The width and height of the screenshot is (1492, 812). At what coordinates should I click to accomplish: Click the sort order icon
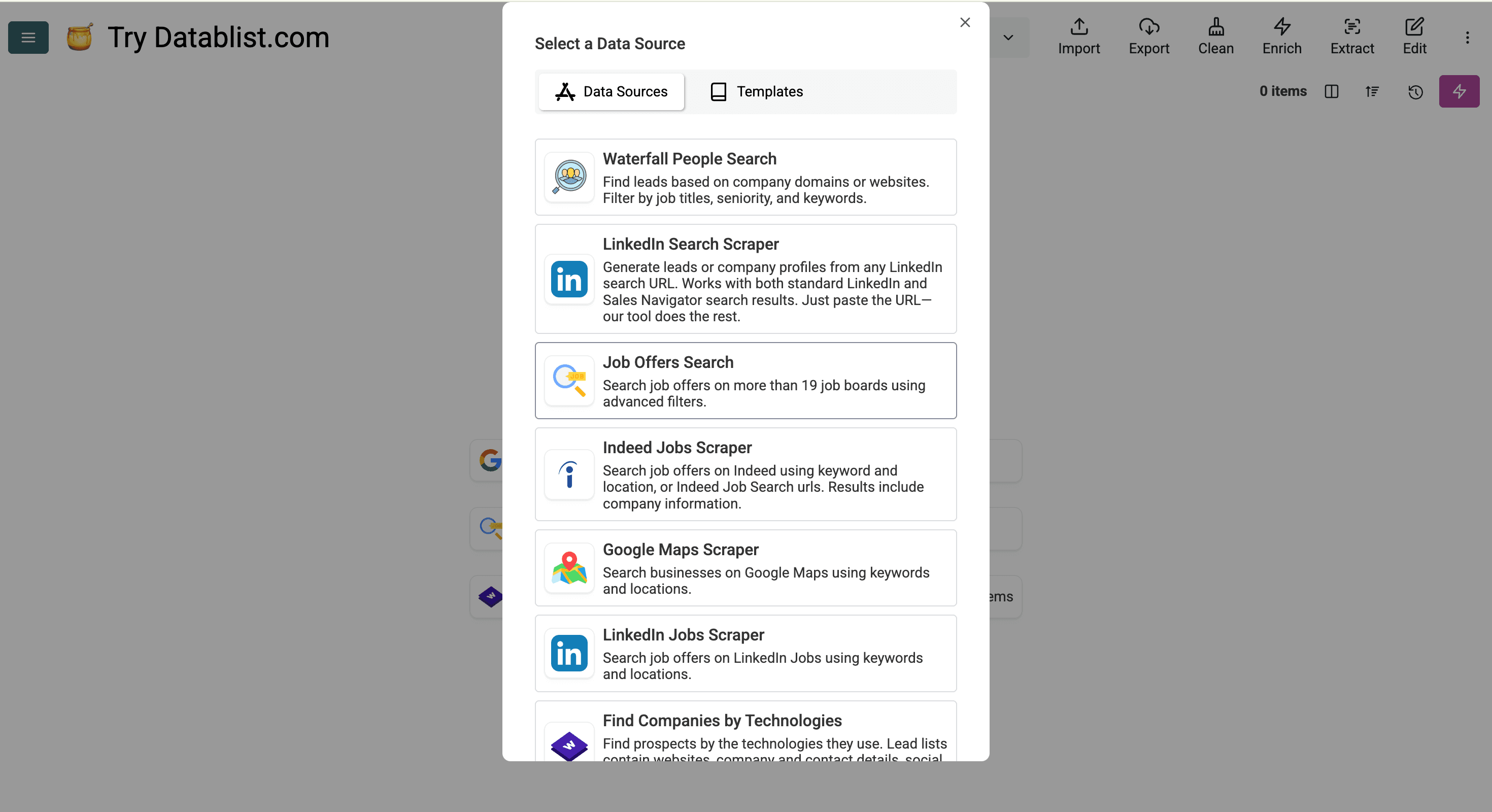click(1372, 91)
